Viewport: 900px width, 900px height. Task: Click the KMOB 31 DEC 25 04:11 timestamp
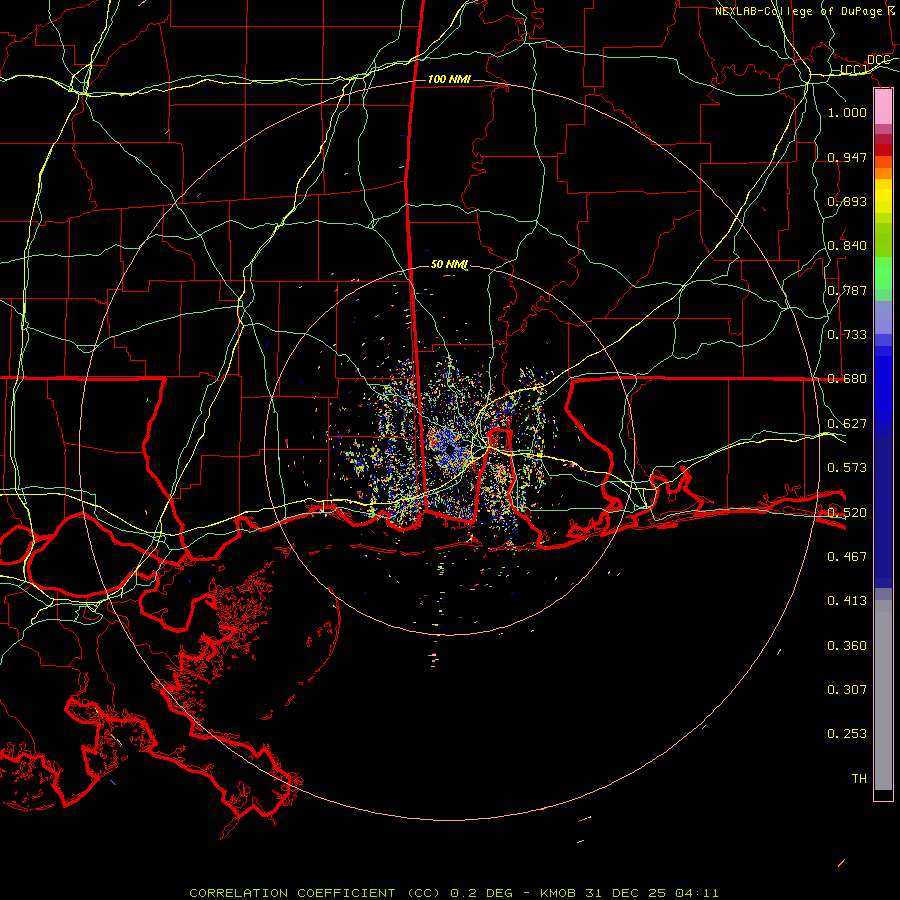(629, 893)
